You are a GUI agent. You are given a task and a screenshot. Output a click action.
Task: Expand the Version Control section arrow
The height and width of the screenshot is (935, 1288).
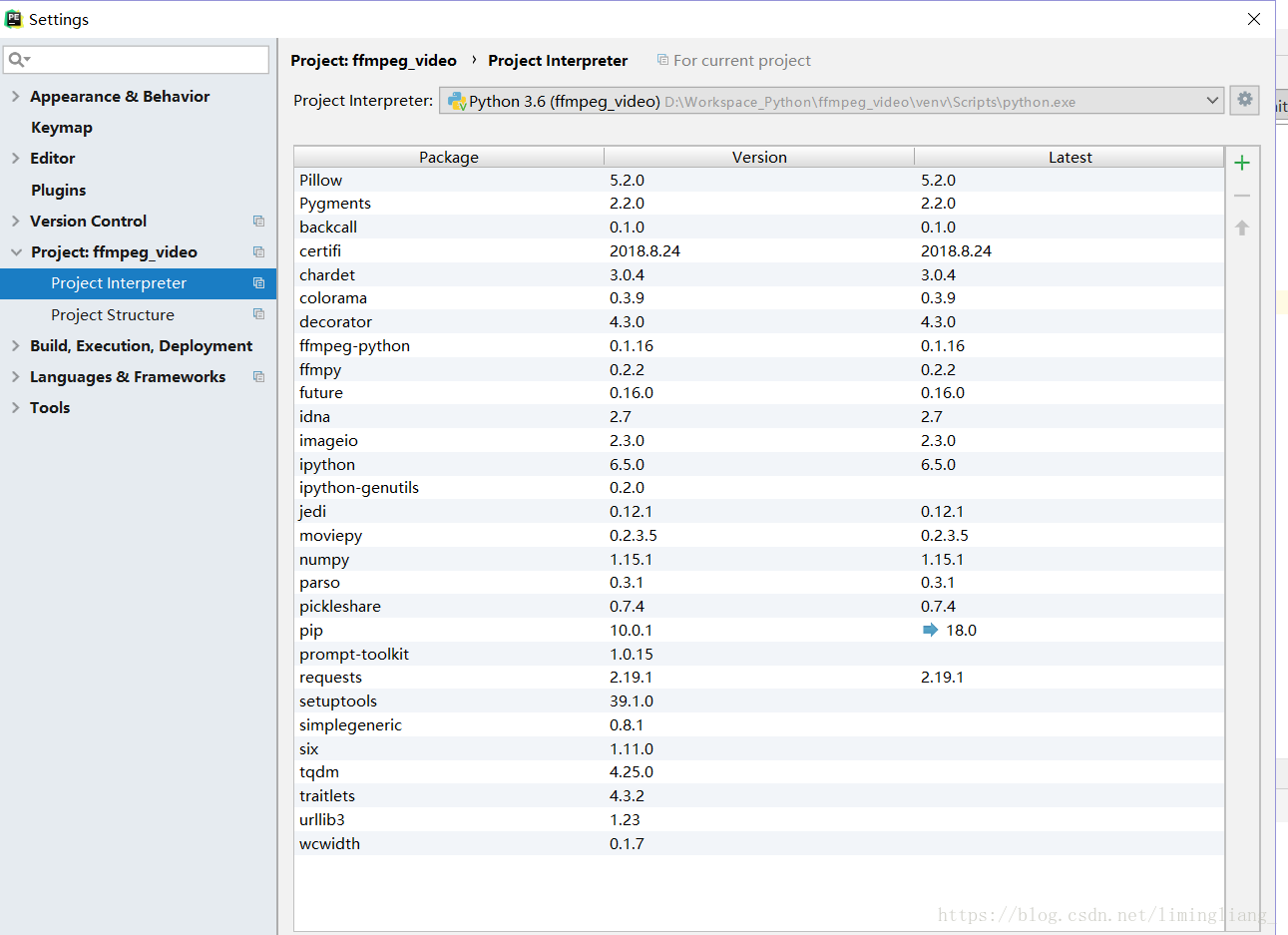coord(15,221)
